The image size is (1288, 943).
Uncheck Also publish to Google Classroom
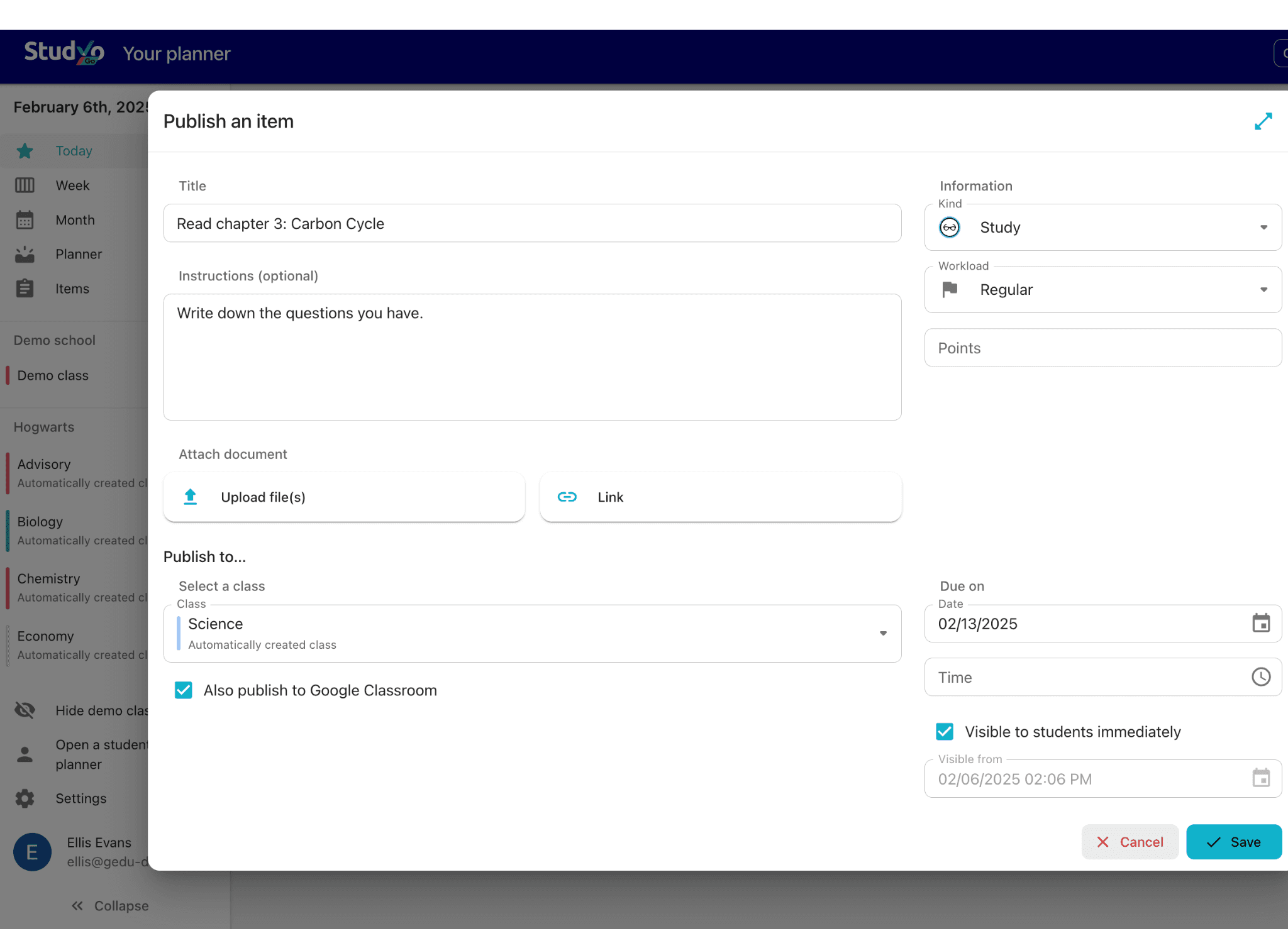(x=184, y=690)
